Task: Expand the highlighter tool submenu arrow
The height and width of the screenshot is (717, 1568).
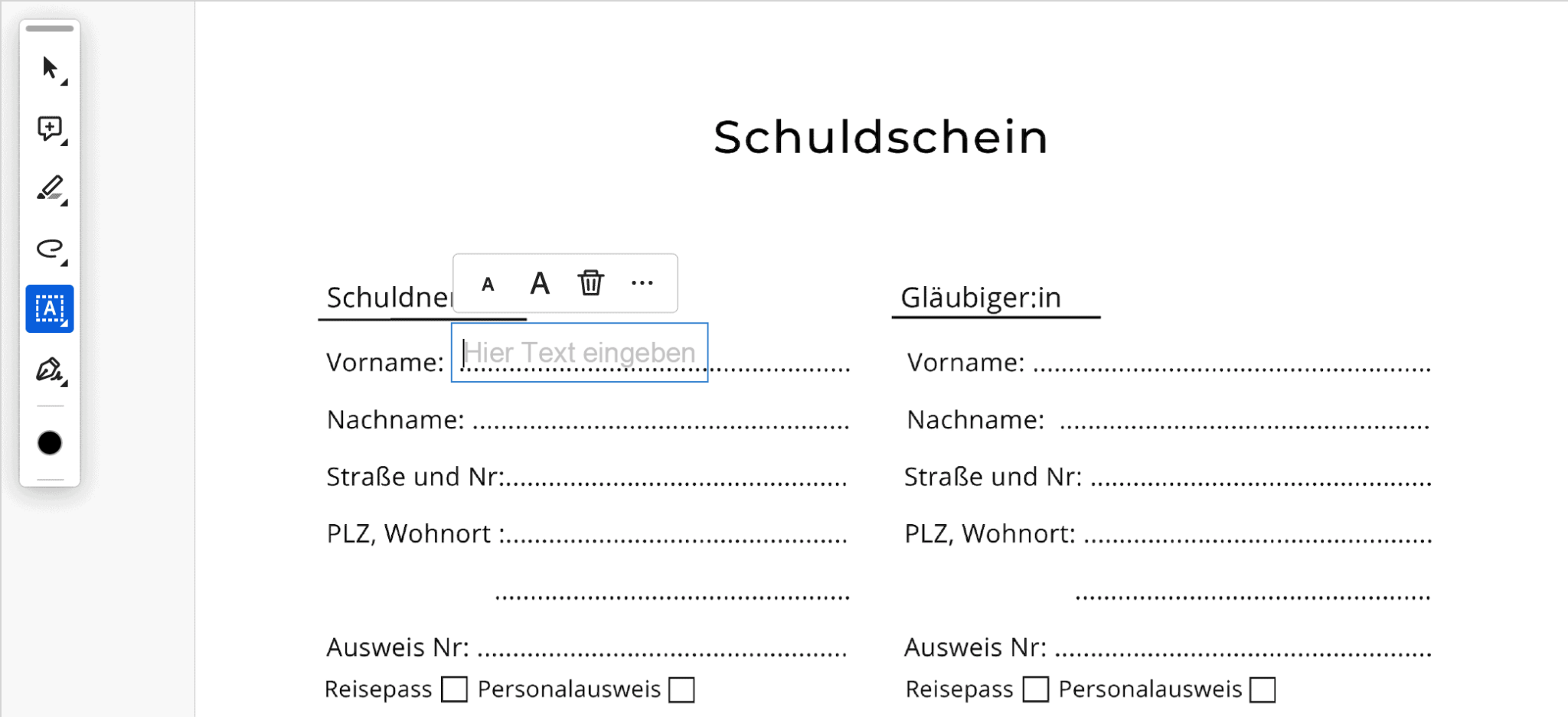Action: [64, 202]
